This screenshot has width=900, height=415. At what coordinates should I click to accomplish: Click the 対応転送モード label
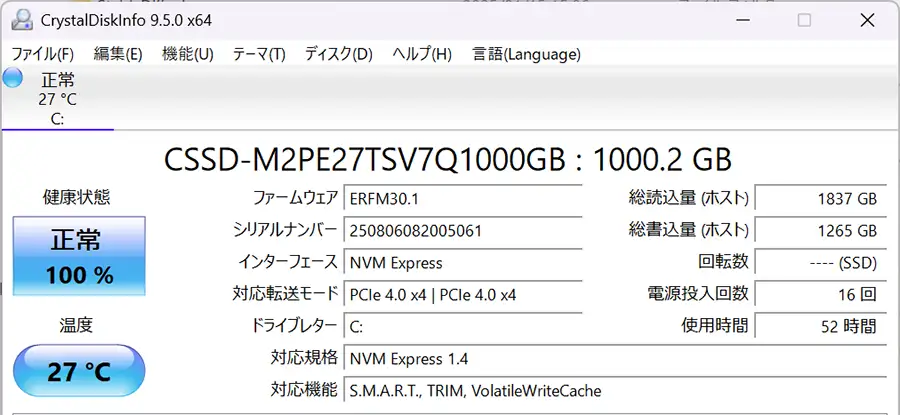point(285,294)
